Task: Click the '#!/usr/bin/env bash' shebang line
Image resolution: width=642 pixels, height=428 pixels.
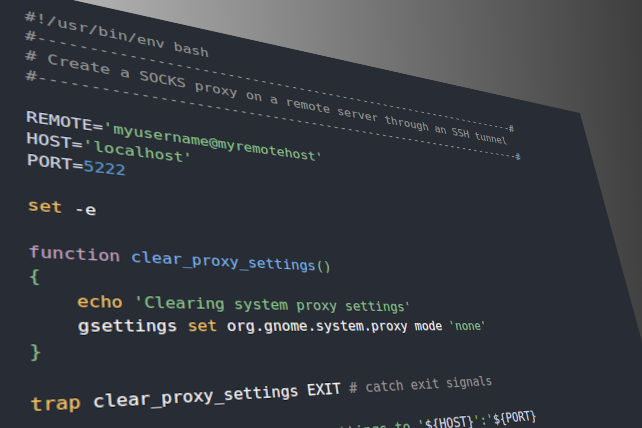Action: pos(117,35)
